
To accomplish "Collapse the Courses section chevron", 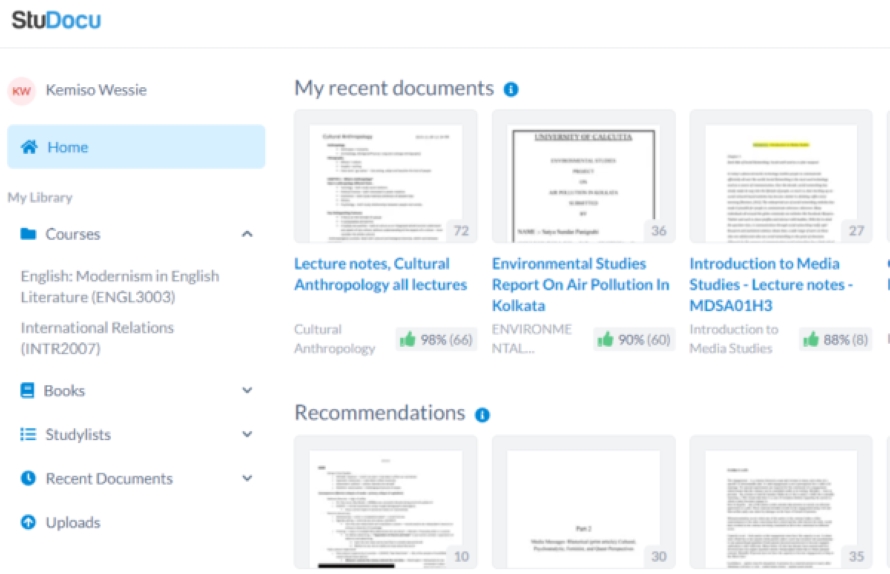I will (247, 234).
